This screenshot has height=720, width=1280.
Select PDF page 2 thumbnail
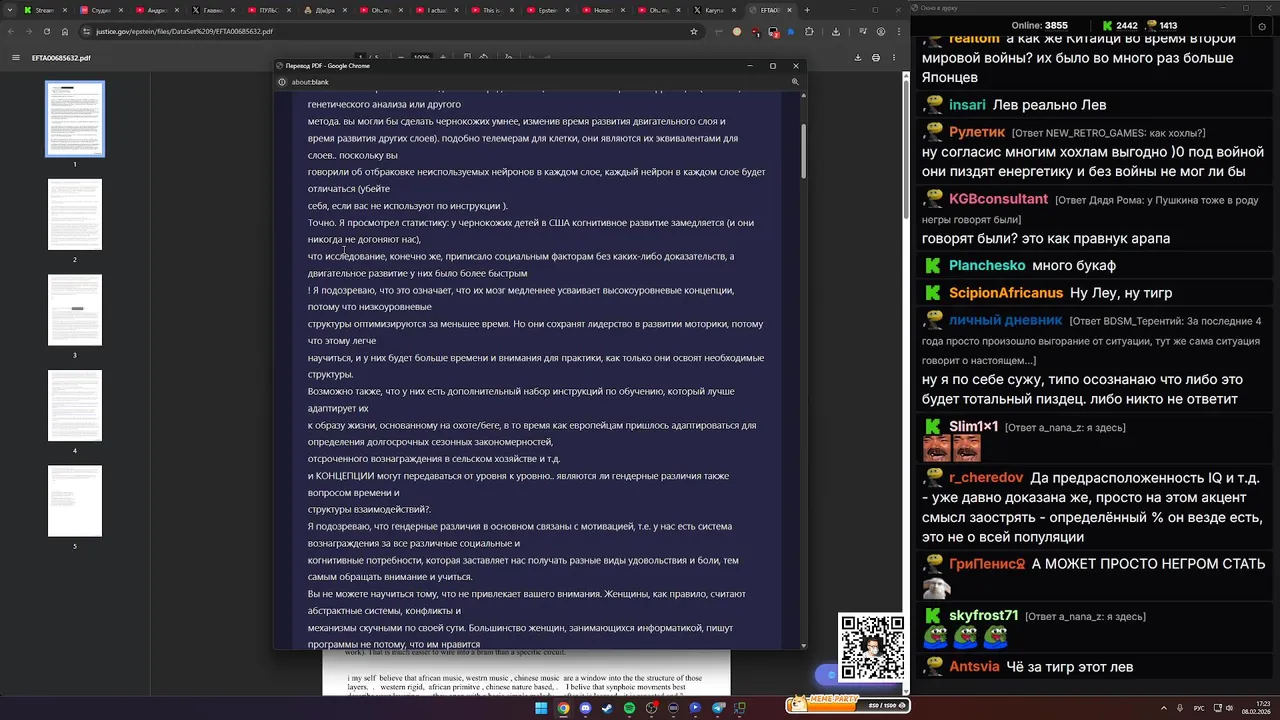[x=75, y=214]
